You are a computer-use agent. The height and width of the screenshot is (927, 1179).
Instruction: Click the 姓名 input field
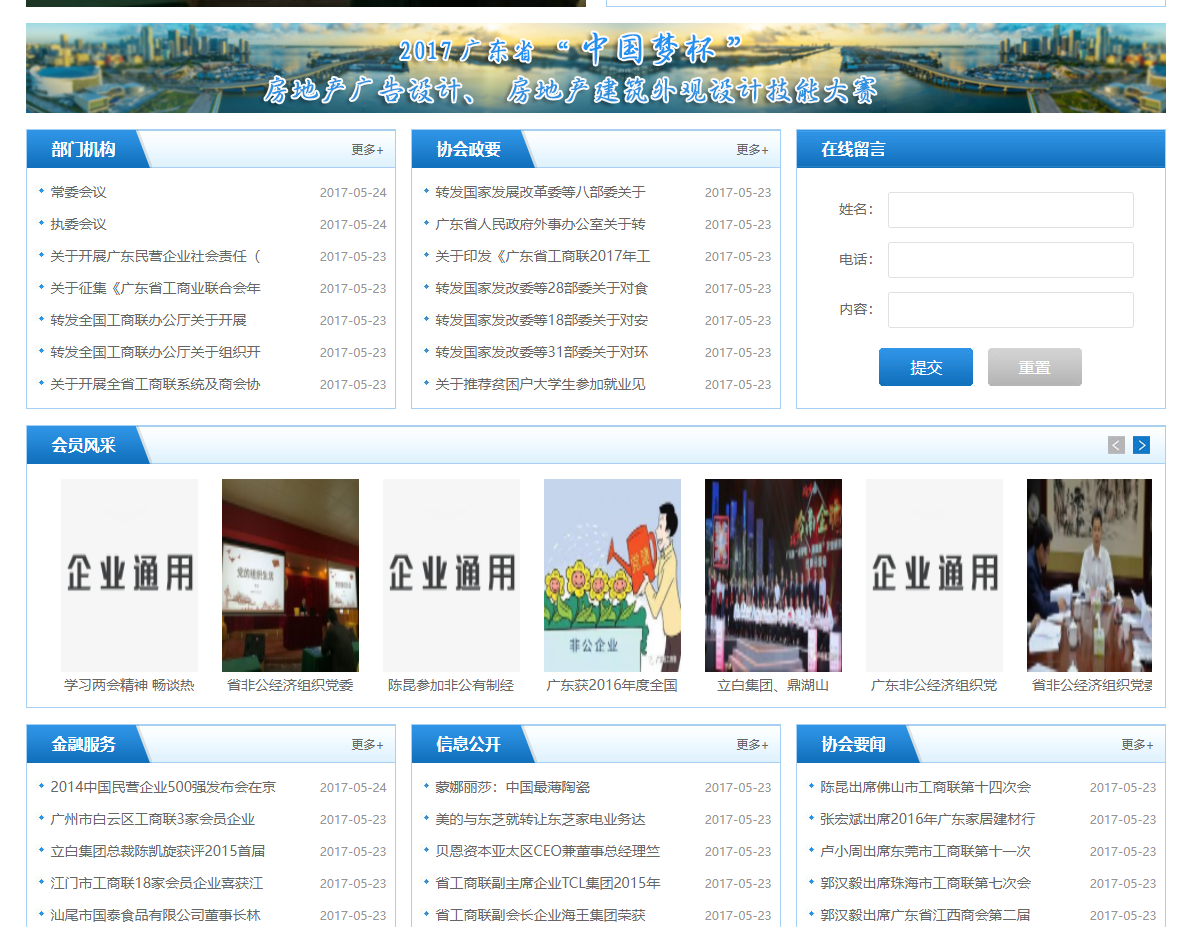click(x=1010, y=210)
